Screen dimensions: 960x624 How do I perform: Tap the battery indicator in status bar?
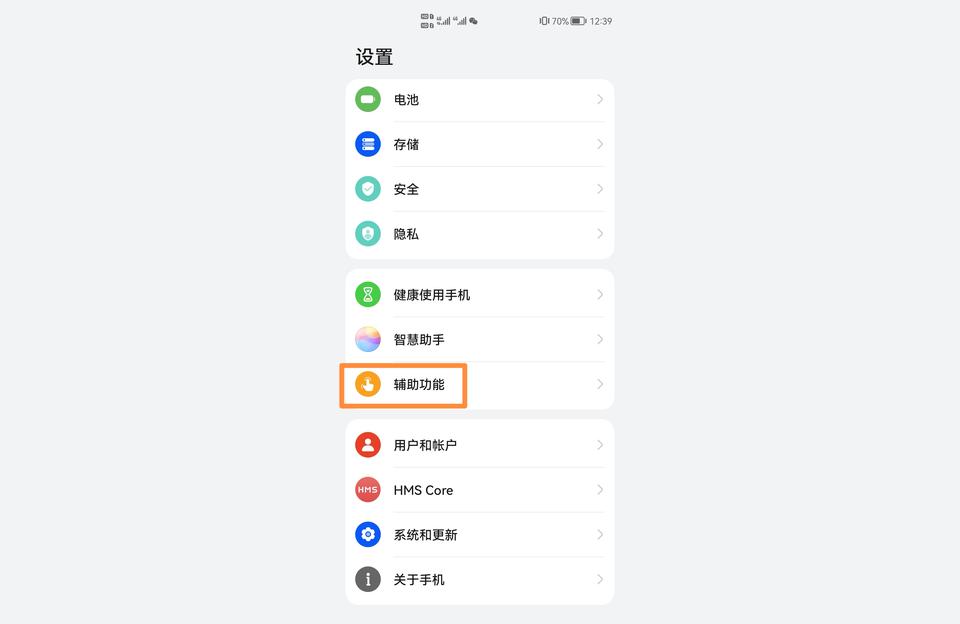pos(579,21)
